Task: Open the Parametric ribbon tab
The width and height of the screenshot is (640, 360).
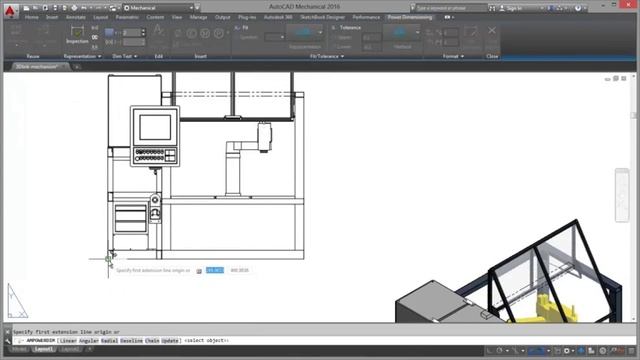Action: click(127, 17)
